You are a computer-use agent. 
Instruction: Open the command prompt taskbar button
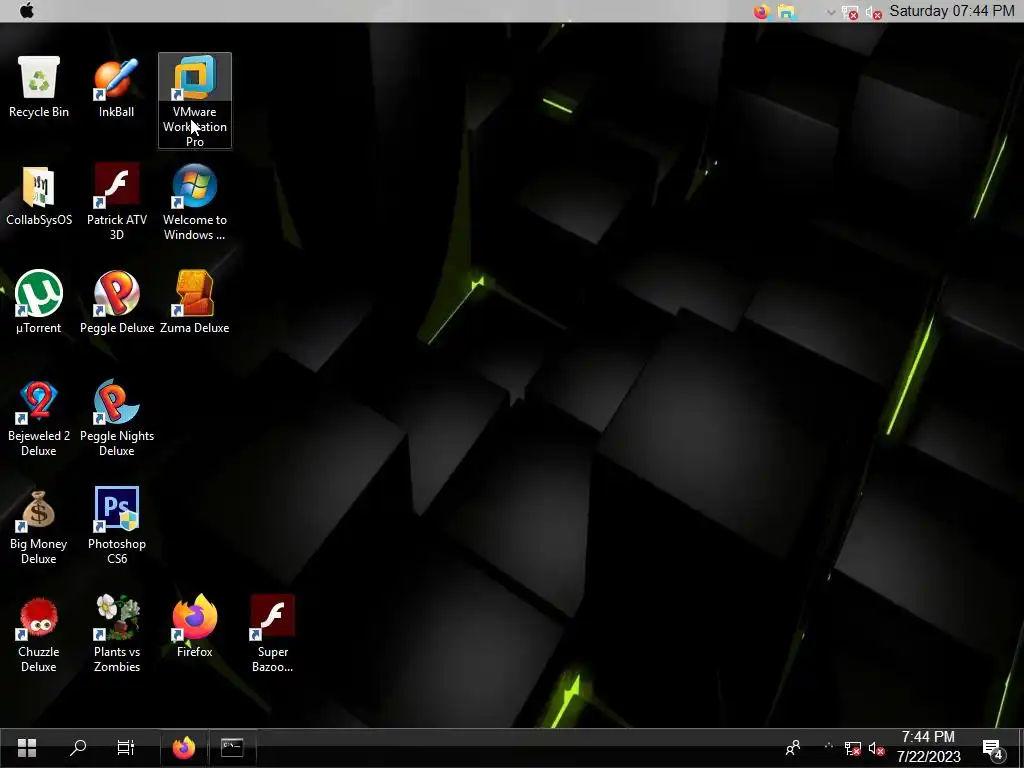point(232,747)
